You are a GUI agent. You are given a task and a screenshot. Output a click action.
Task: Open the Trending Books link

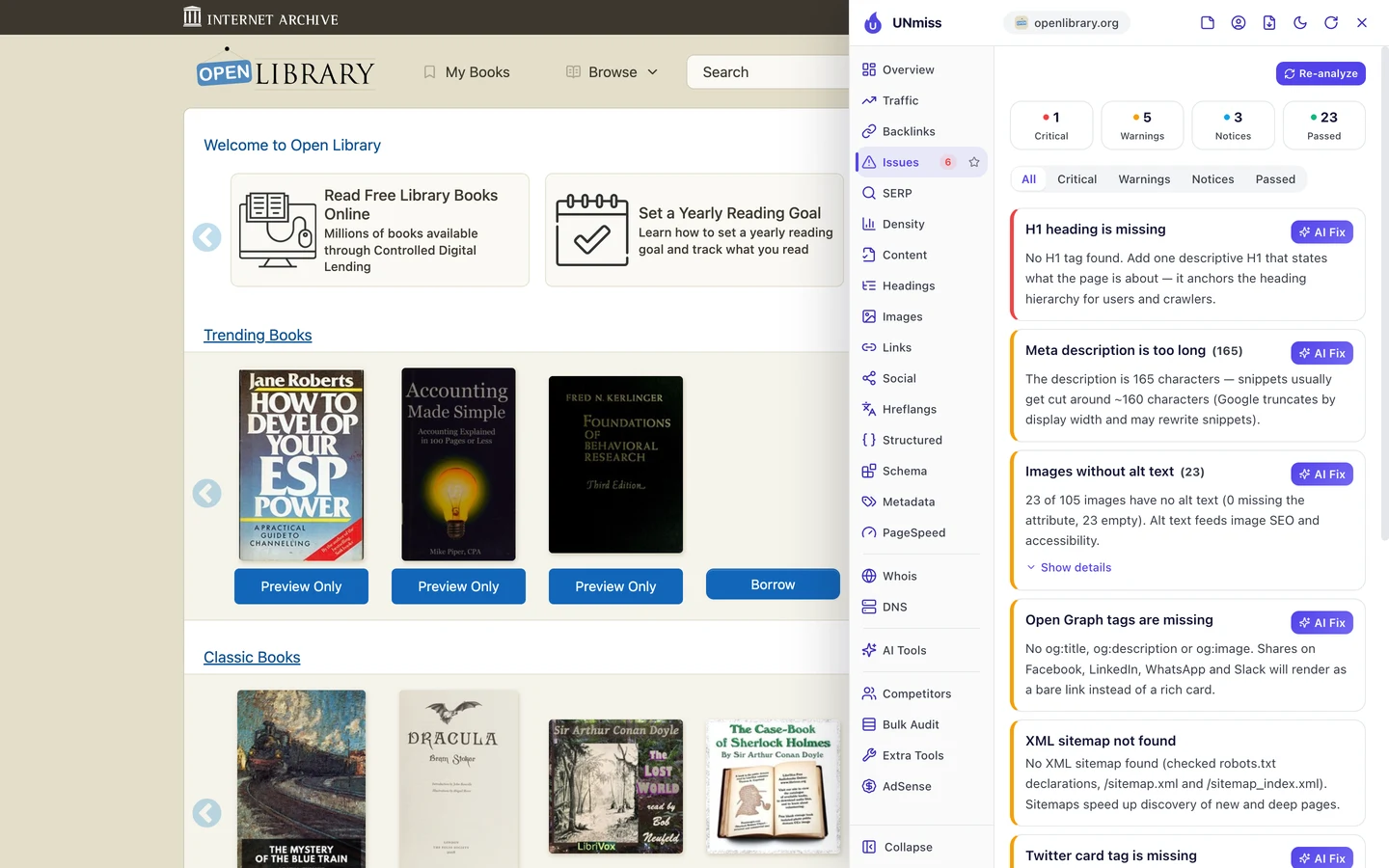click(x=258, y=335)
